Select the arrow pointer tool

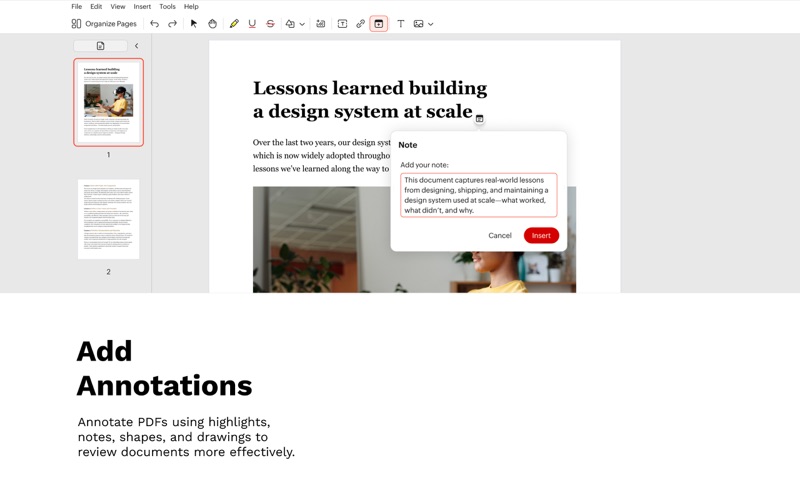pos(194,23)
